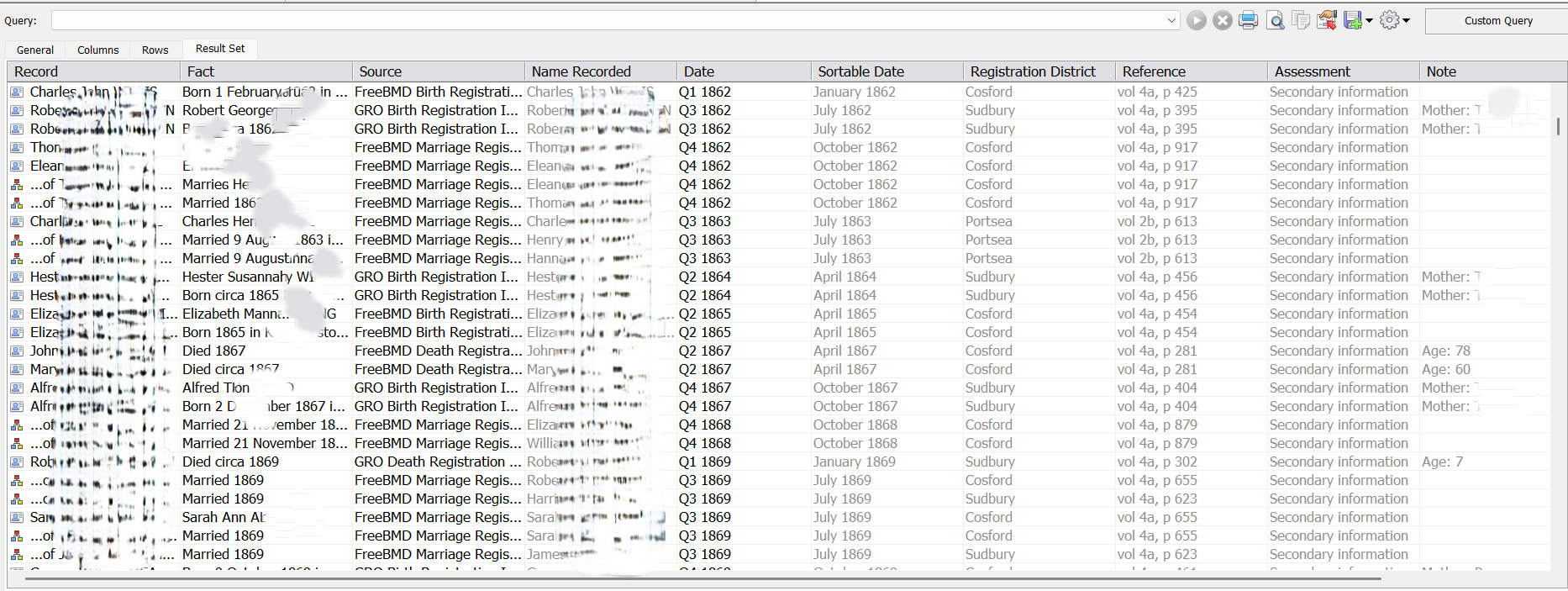
Task: Stop the query with the X icon
Action: click(x=1223, y=20)
